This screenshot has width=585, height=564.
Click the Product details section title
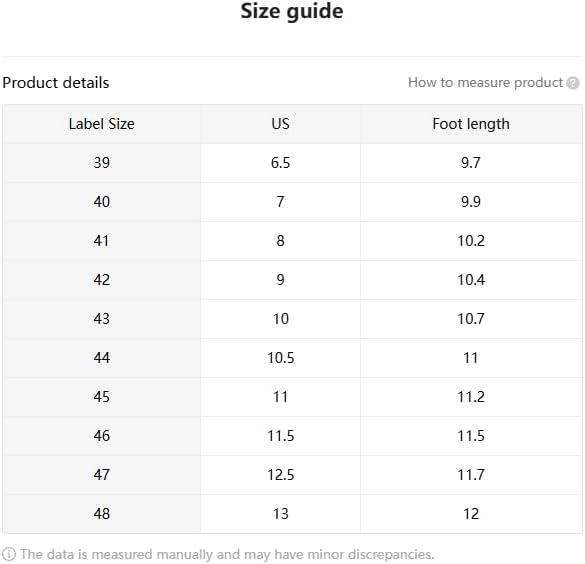click(x=56, y=83)
